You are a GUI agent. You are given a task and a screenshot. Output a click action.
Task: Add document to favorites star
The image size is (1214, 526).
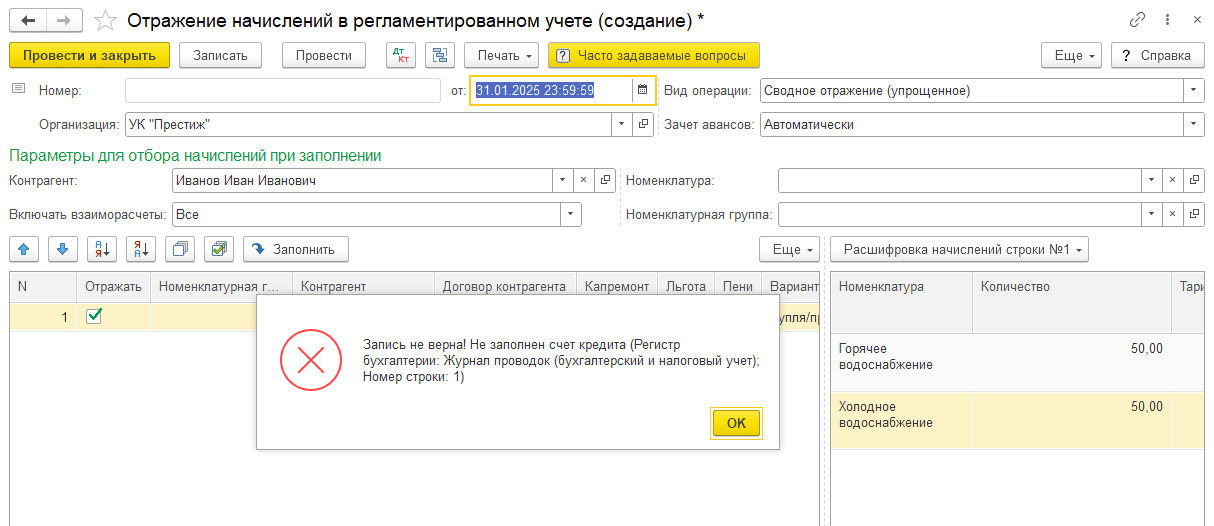click(x=104, y=20)
